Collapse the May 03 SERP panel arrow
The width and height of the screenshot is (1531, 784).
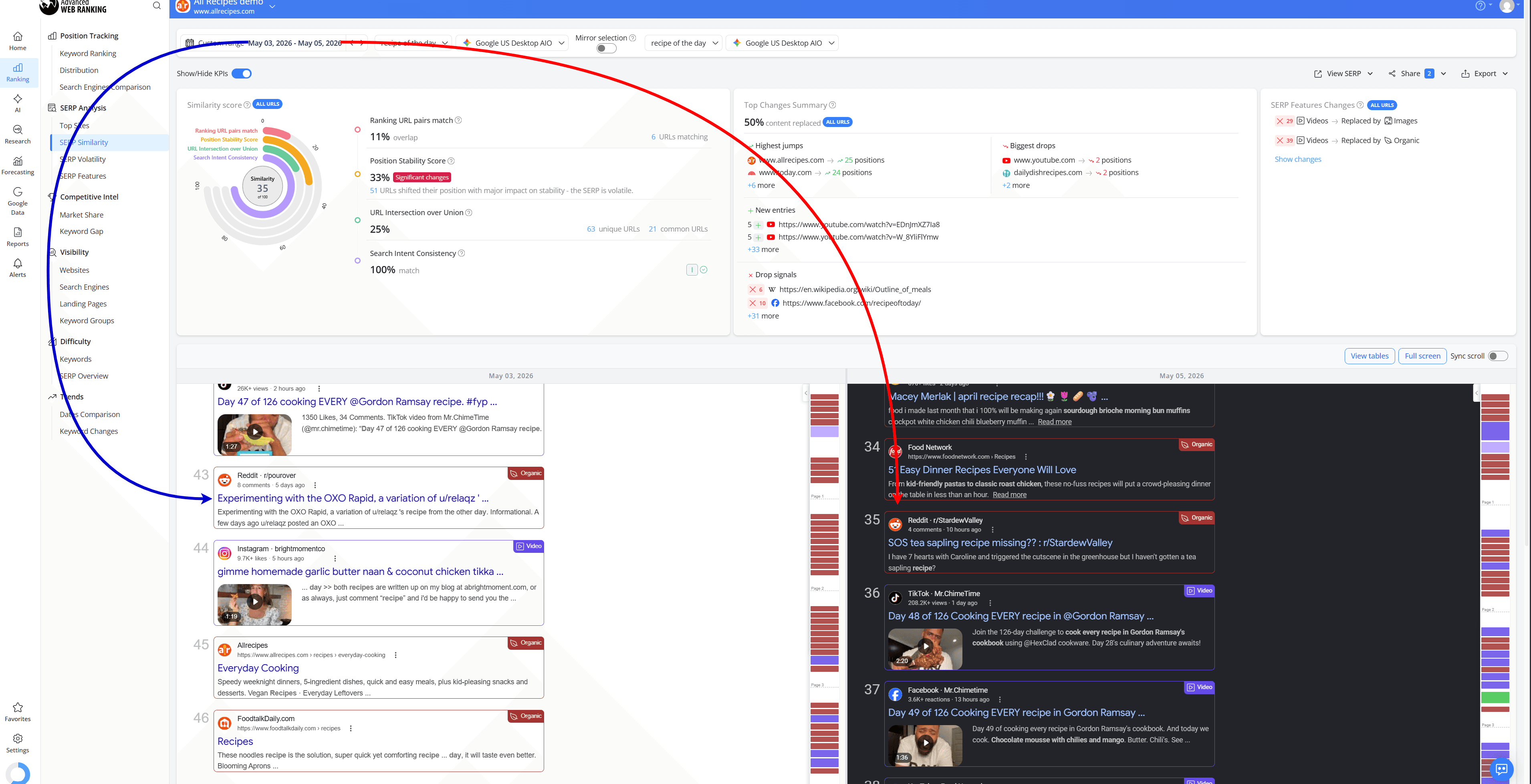pos(806,393)
